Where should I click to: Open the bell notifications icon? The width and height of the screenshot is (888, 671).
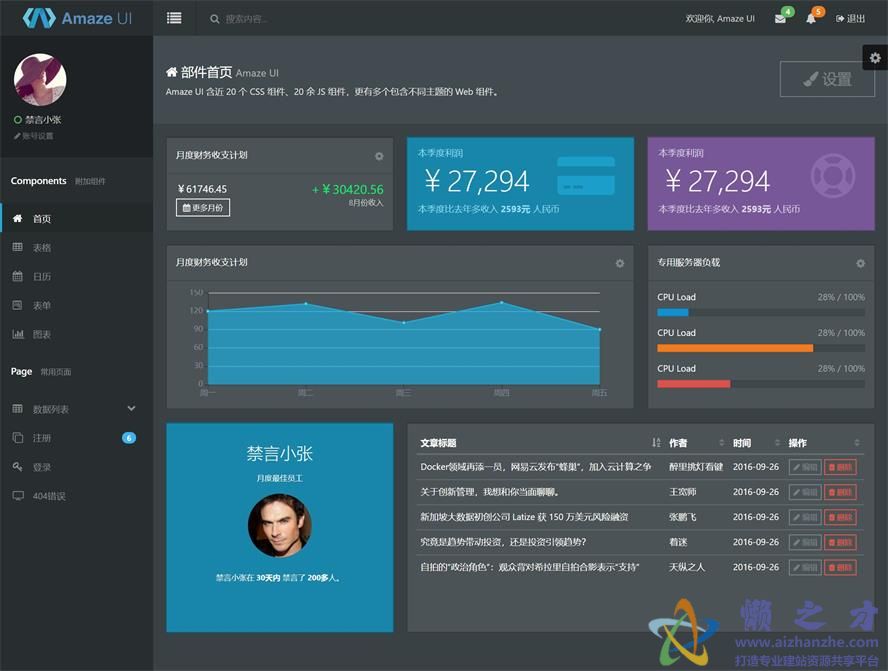[811, 19]
